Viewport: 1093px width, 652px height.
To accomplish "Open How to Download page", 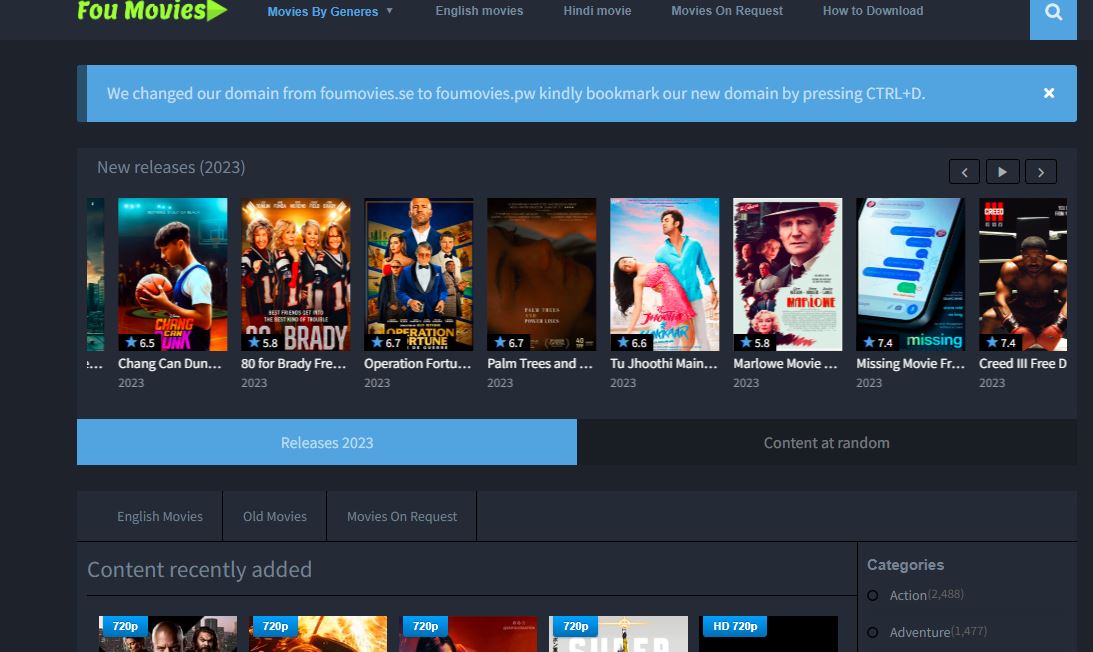I will point(873,11).
